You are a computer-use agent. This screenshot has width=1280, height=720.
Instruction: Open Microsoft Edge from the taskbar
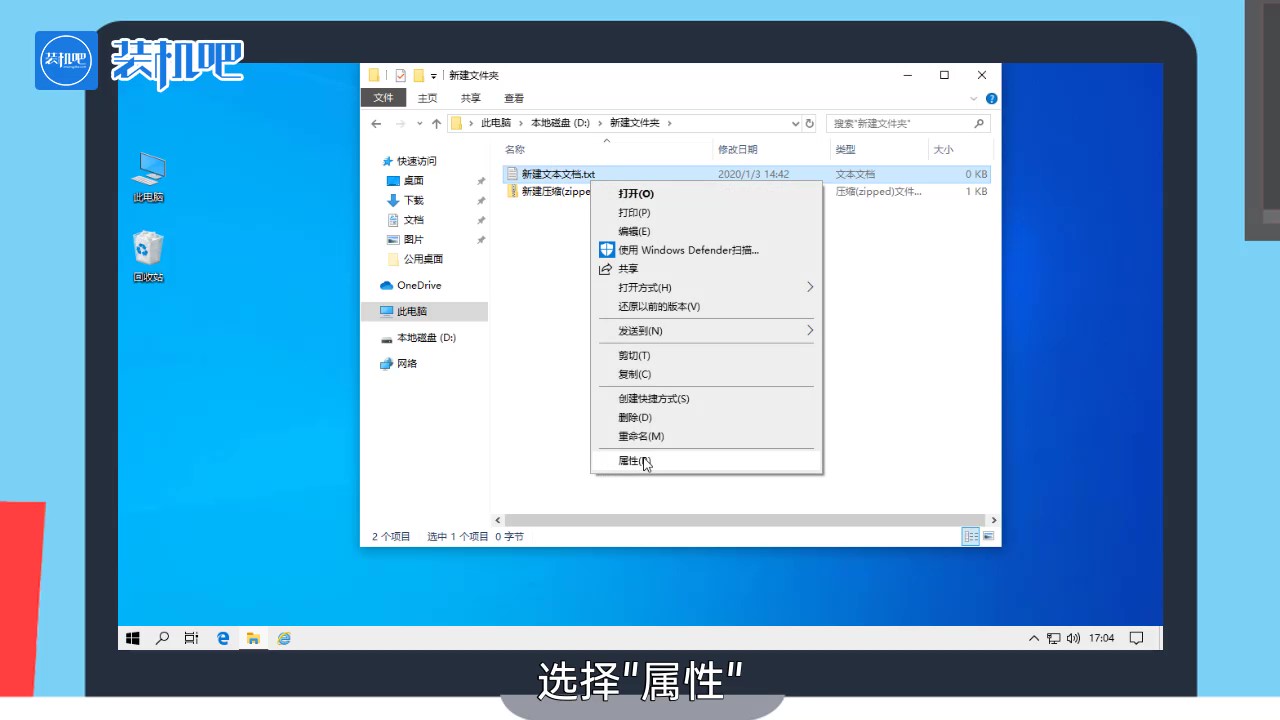(222, 637)
